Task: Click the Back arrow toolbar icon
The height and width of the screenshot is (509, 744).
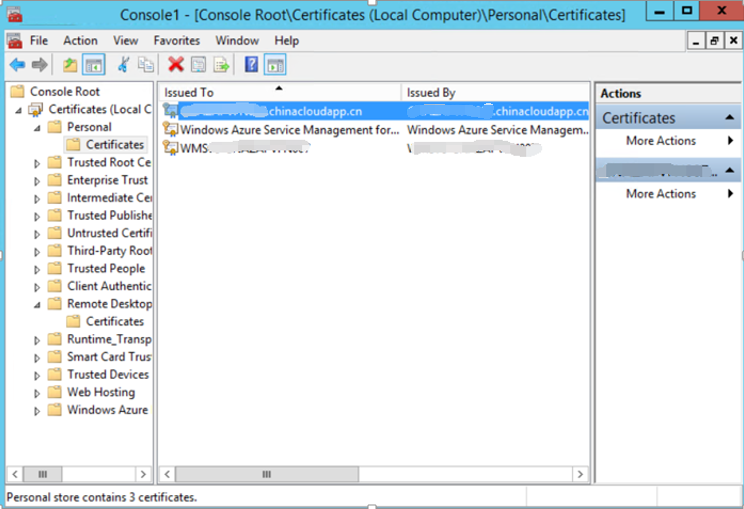Action: point(17,65)
